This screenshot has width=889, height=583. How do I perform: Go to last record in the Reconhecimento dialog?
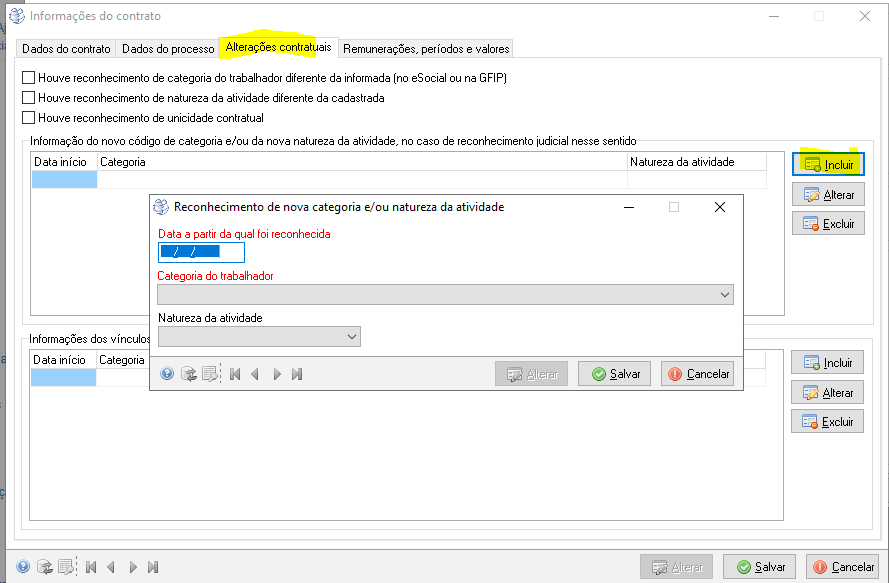pyautogui.click(x=297, y=374)
